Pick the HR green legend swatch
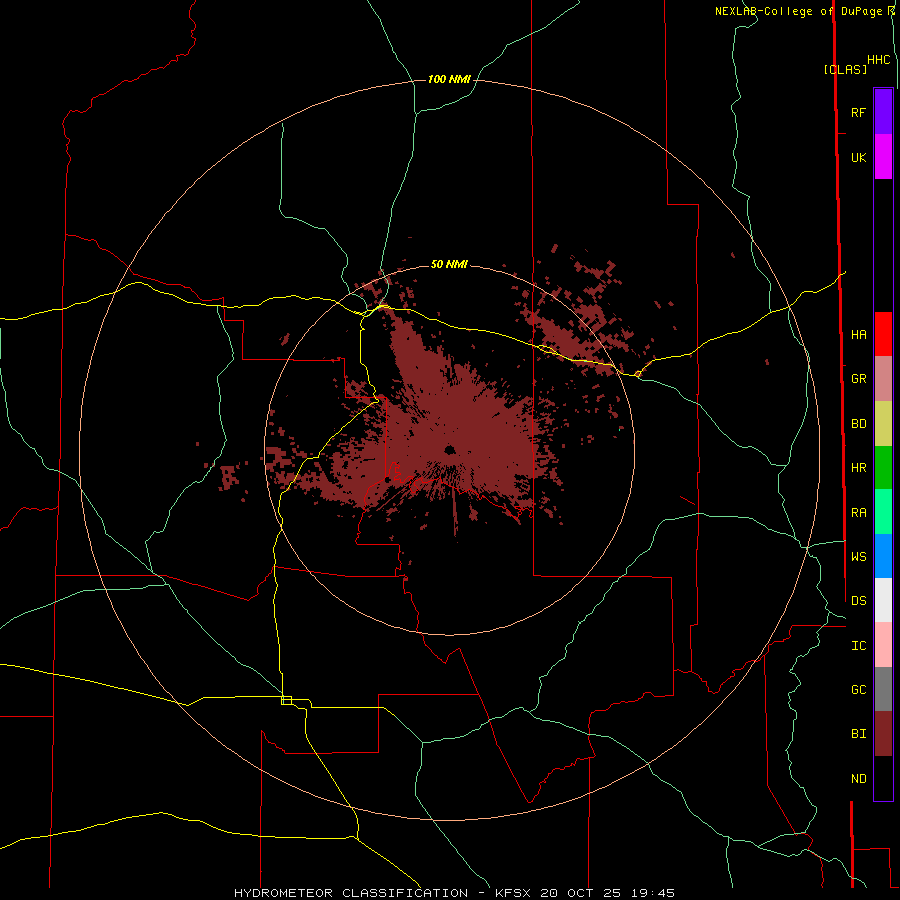 click(x=883, y=467)
